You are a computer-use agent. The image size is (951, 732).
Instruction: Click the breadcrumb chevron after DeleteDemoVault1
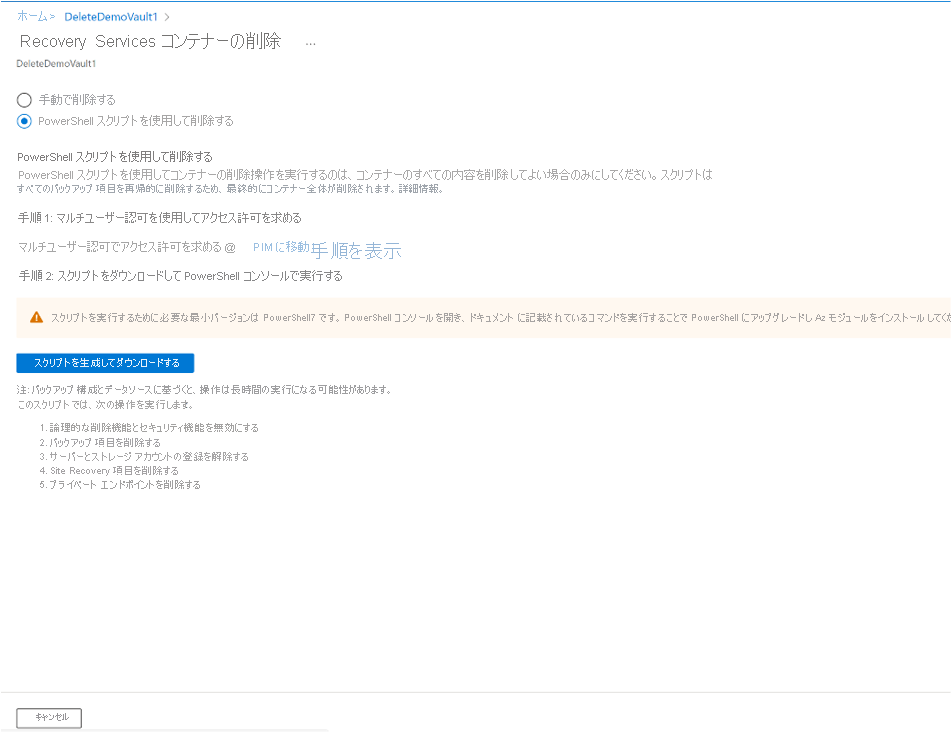pyautogui.click(x=167, y=16)
